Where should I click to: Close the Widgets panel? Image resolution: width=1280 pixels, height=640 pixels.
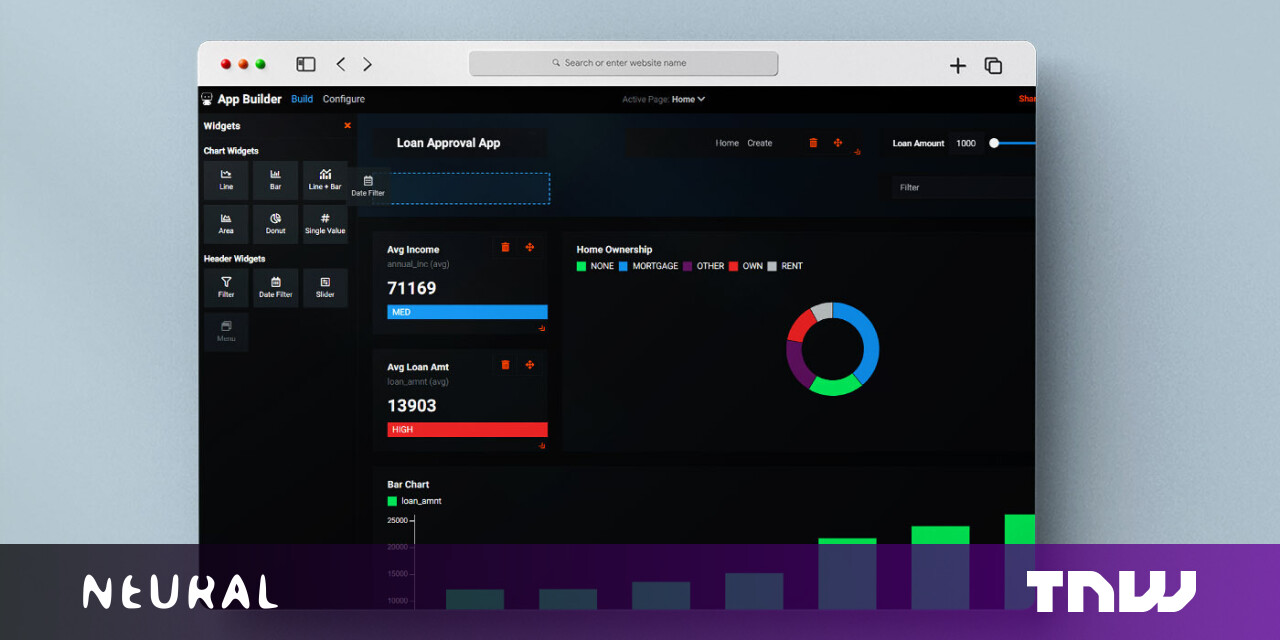click(x=347, y=126)
